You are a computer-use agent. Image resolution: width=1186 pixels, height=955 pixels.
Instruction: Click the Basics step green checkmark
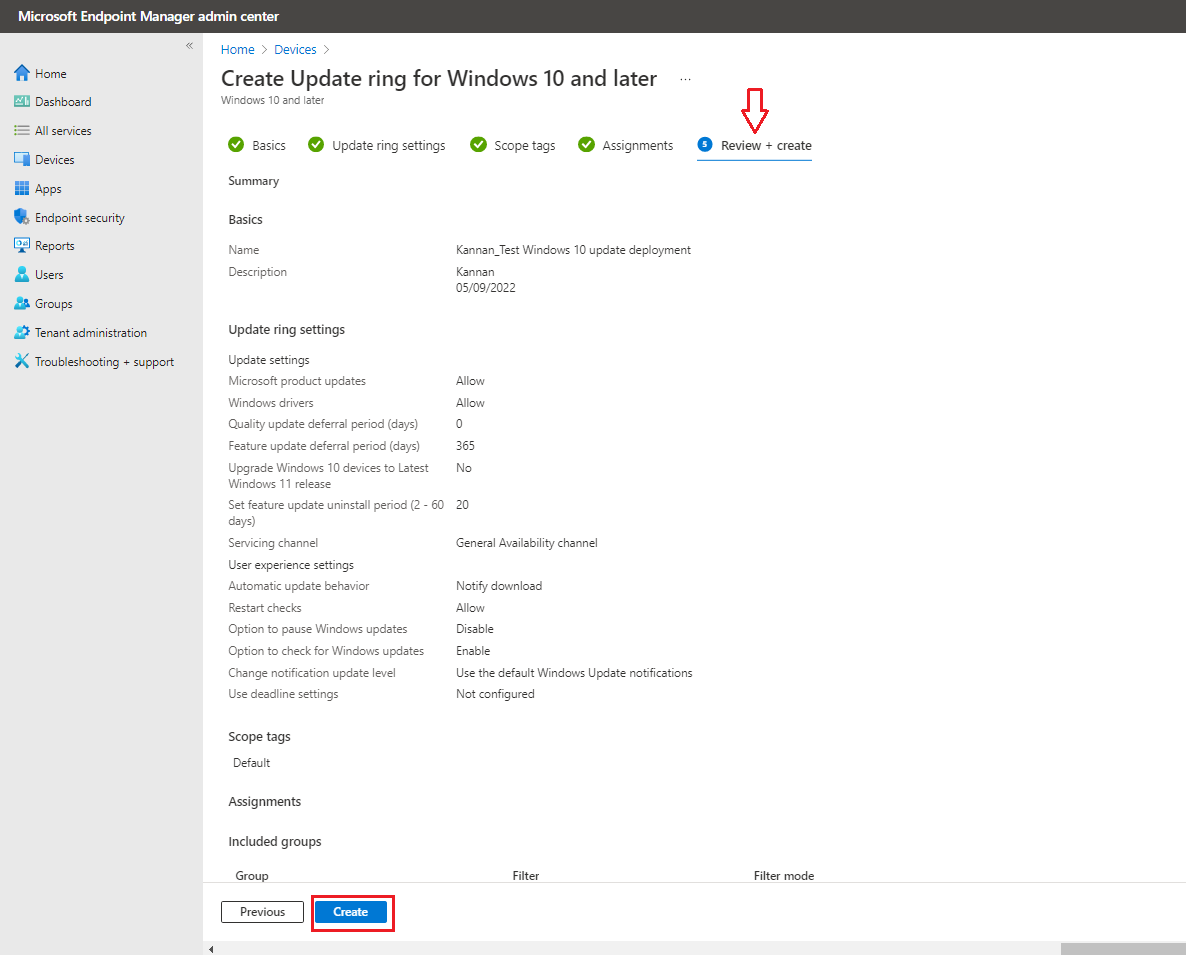(236, 144)
